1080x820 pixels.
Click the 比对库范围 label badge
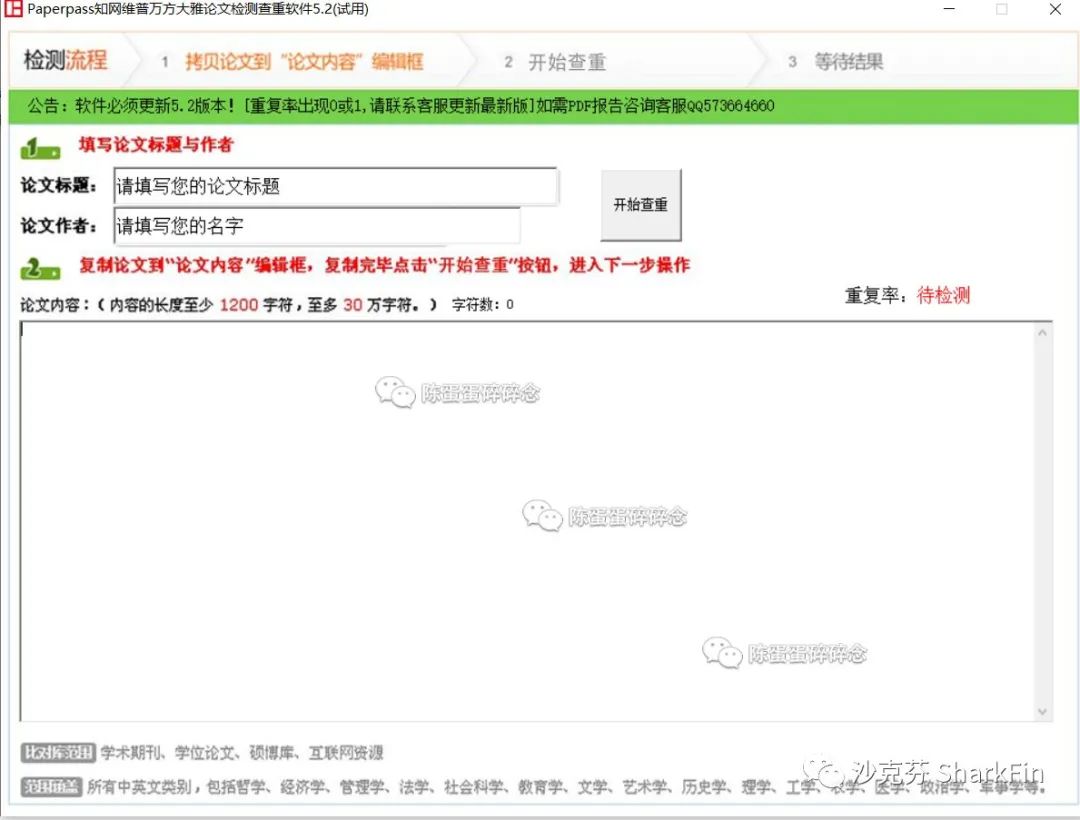pyautogui.click(x=58, y=753)
